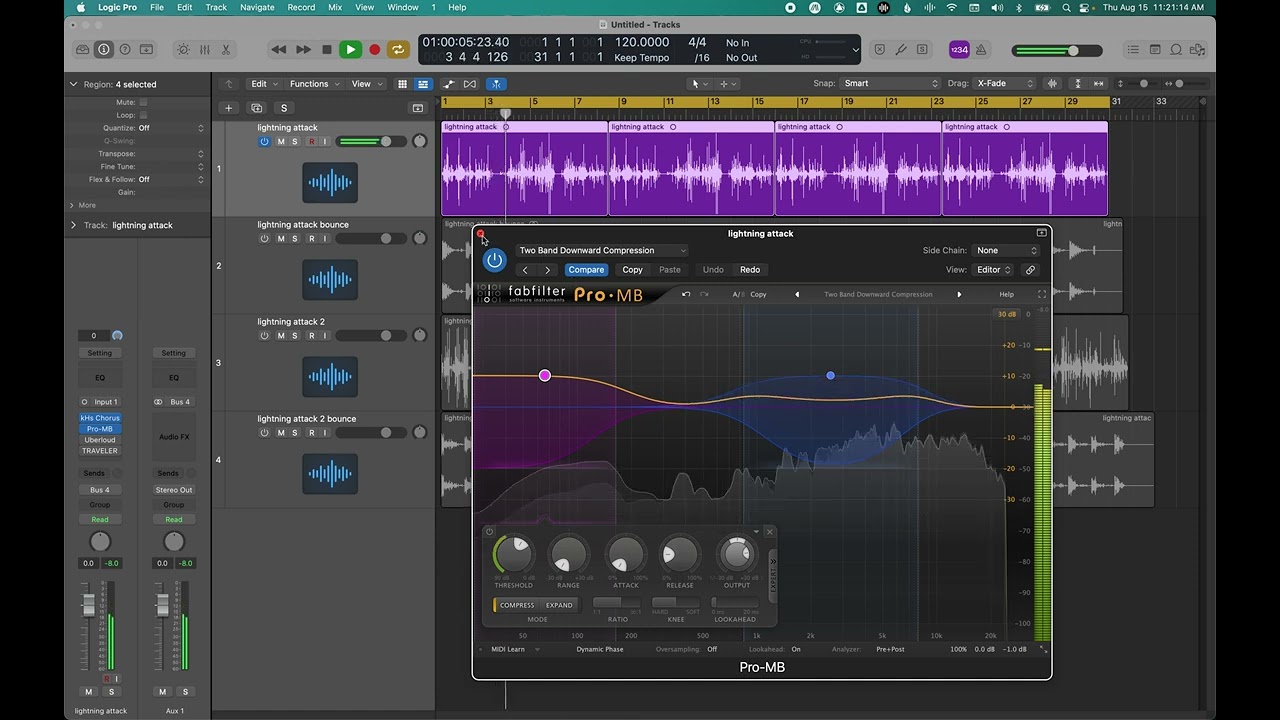This screenshot has height=720, width=1280.
Task: Fast-forward the transport
Action: click(303, 49)
